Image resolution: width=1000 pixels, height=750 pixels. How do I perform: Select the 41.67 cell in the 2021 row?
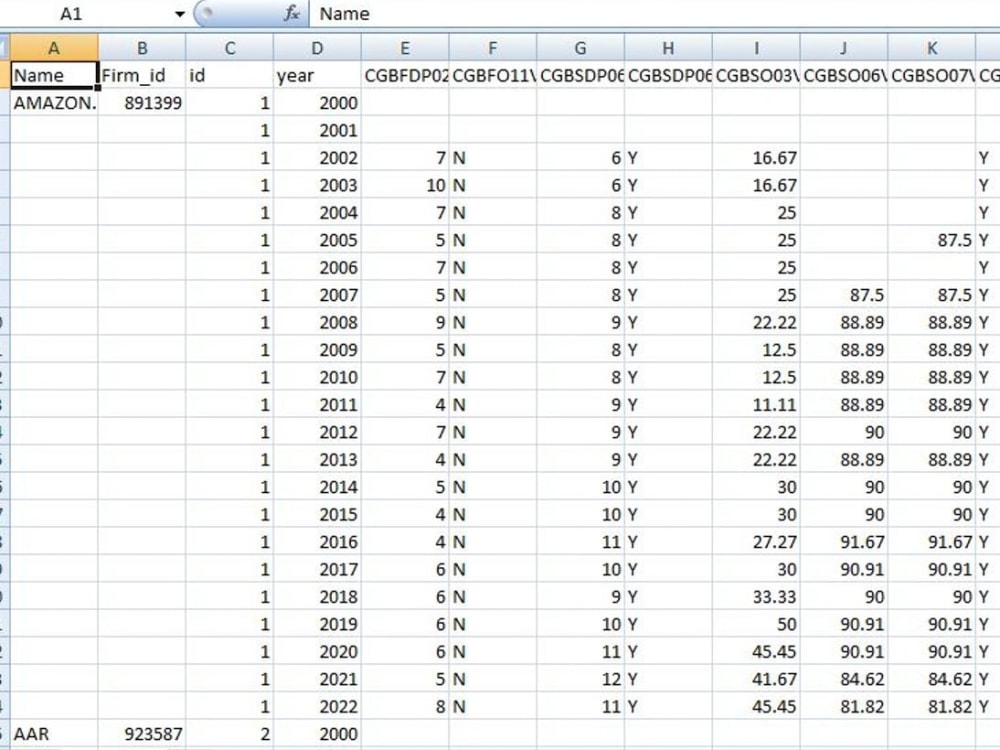[756, 679]
